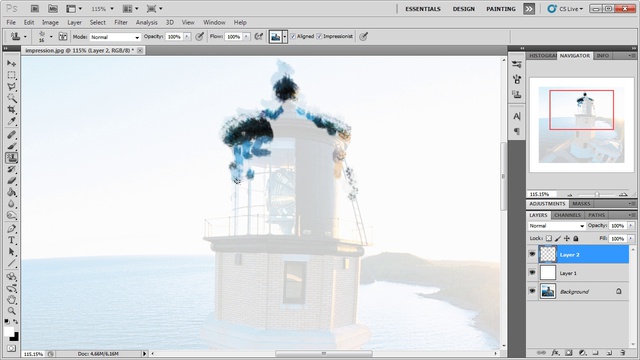Toggle lock transparent pixels
The width and height of the screenshot is (640, 360).
pos(549,238)
